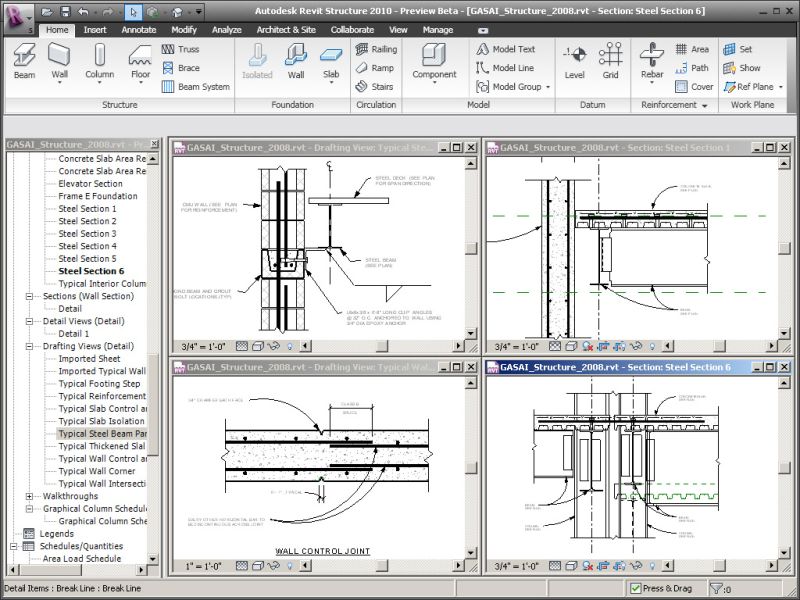
Task: Click the Steel Section 6 window vertical scrollbar thumb
Action: [x=784, y=468]
